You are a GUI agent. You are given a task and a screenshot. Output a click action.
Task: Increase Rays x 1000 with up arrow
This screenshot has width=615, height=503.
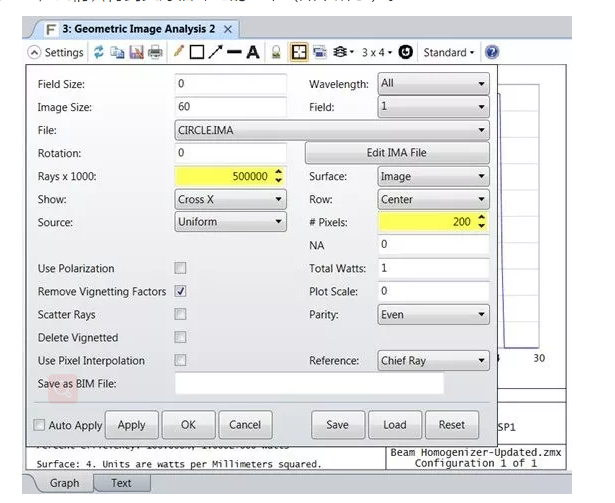[x=278, y=172]
